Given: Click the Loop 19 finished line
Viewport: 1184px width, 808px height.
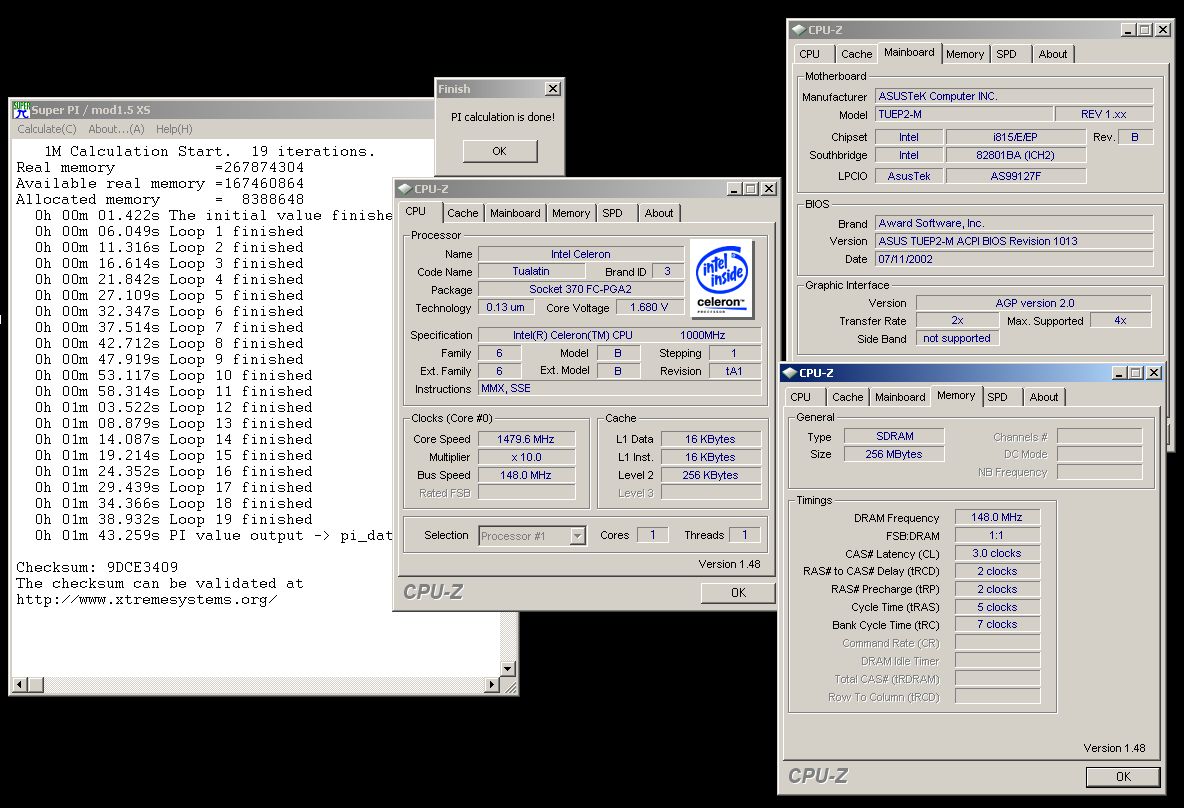Looking at the screenshot, I should 174,520.
